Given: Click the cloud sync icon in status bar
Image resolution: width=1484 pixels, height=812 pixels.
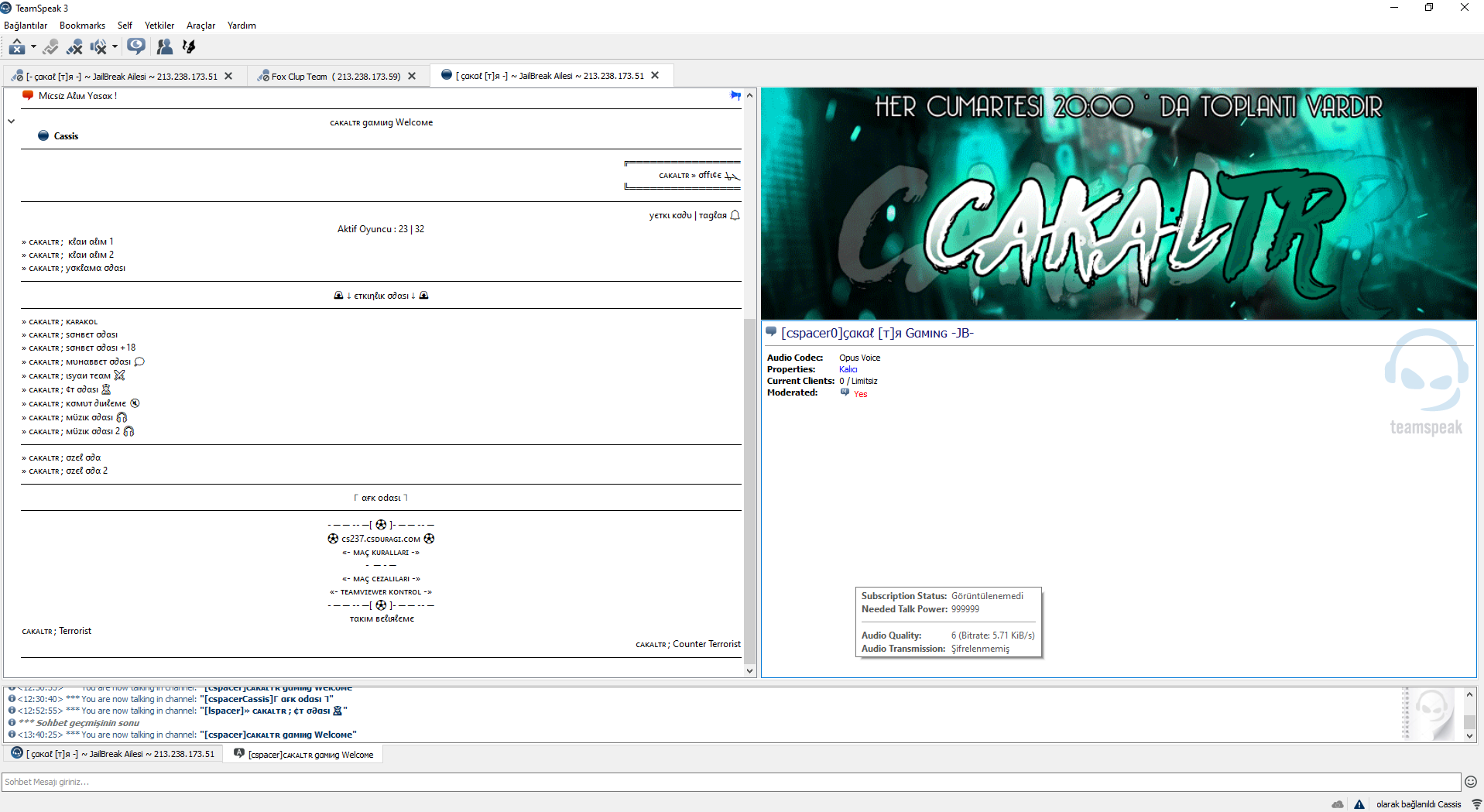Looking at the screenshot, I should 1338,804.
